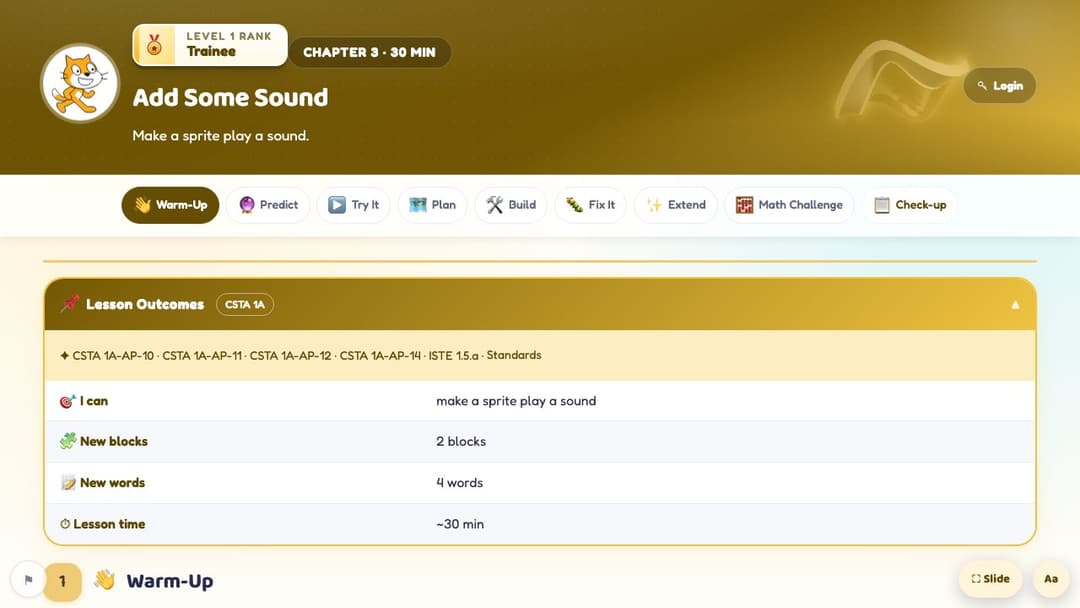Viewport: 1080px width, 608px height.
Task: Click the Chapter 3 · 30 min pill
Action: coord(369,52)
